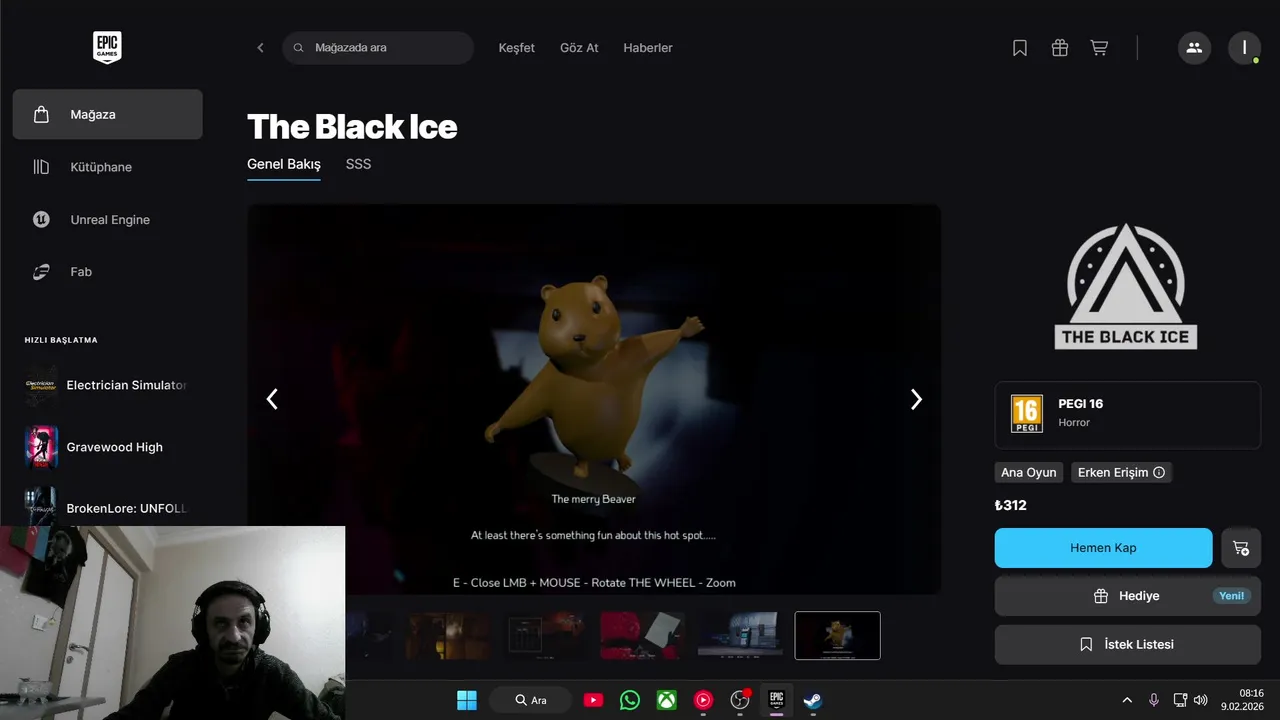Viewport: 1280px width, 720px height.
Task: Click the Hediye gift button
Action: point(1128,596)
